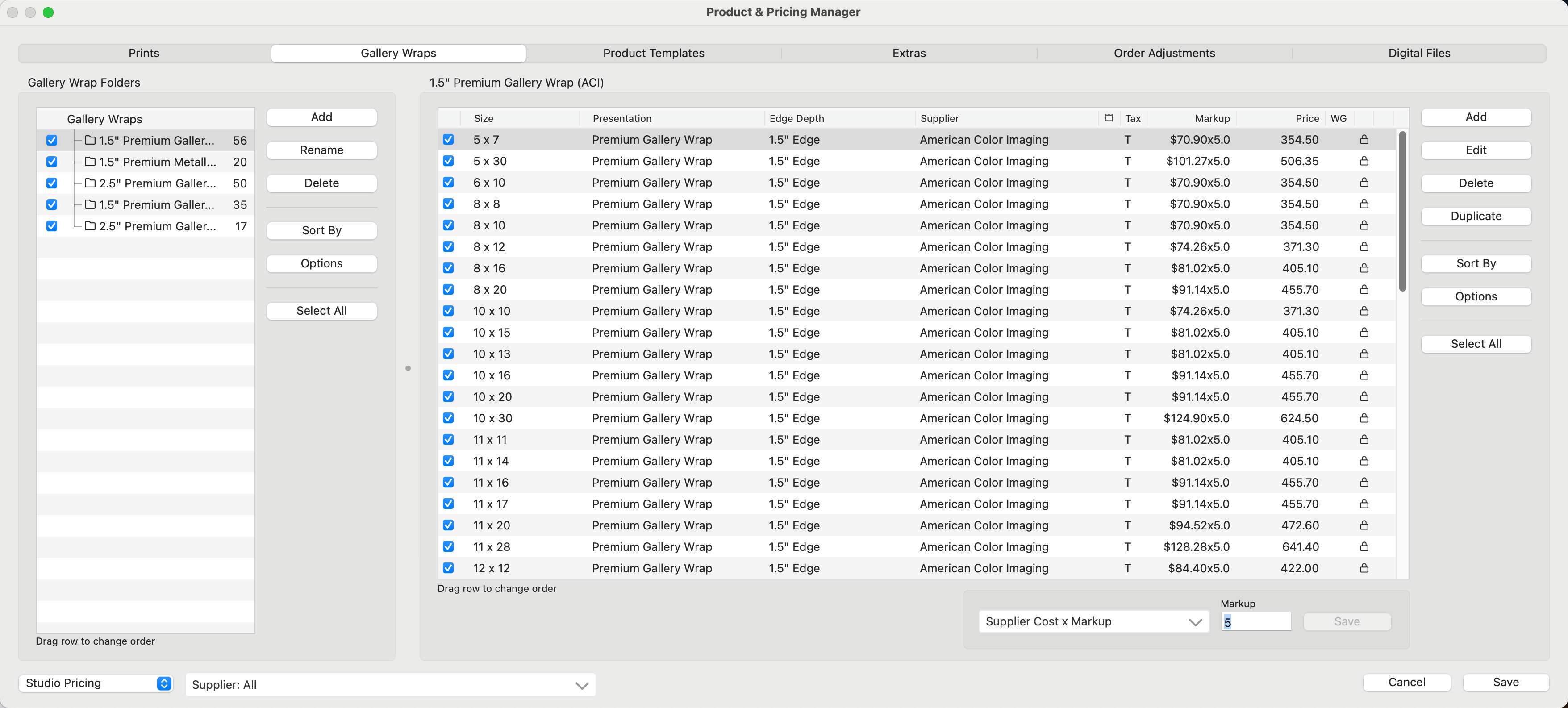Uncheck the 10 x 10 size checkbox

click(449, 311)
